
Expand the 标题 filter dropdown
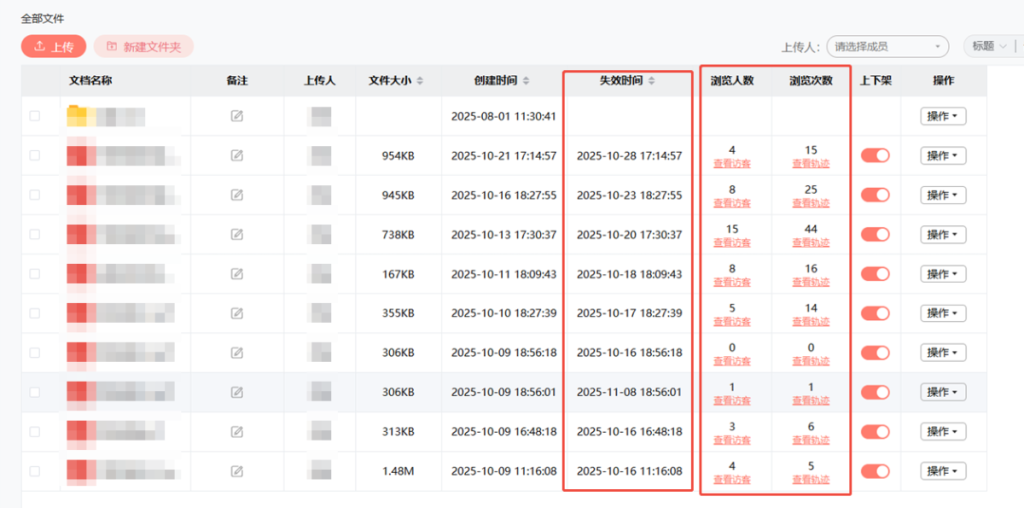coord(986,46)
